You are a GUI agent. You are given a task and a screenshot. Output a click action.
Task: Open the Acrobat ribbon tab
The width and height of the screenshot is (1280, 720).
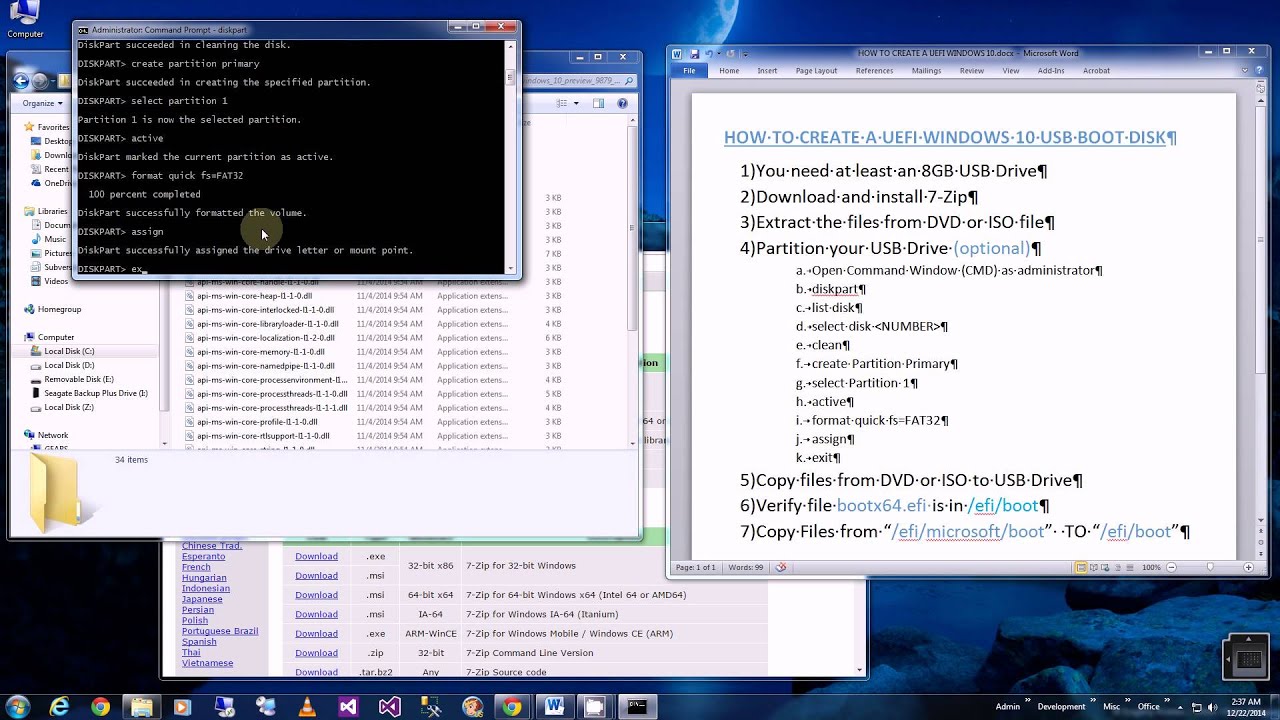[x=1096, y=71]
